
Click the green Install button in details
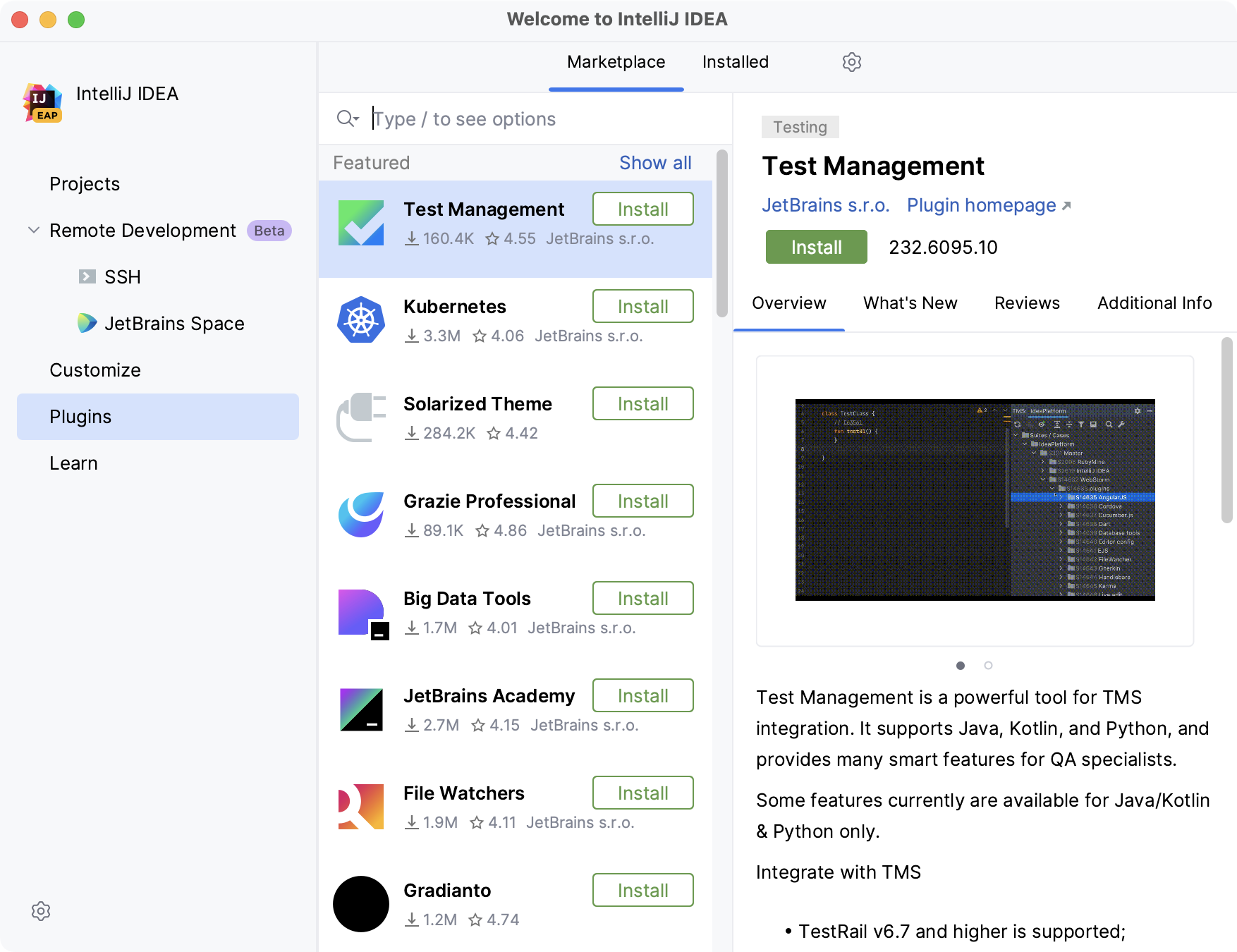click(x=817, y=247)
